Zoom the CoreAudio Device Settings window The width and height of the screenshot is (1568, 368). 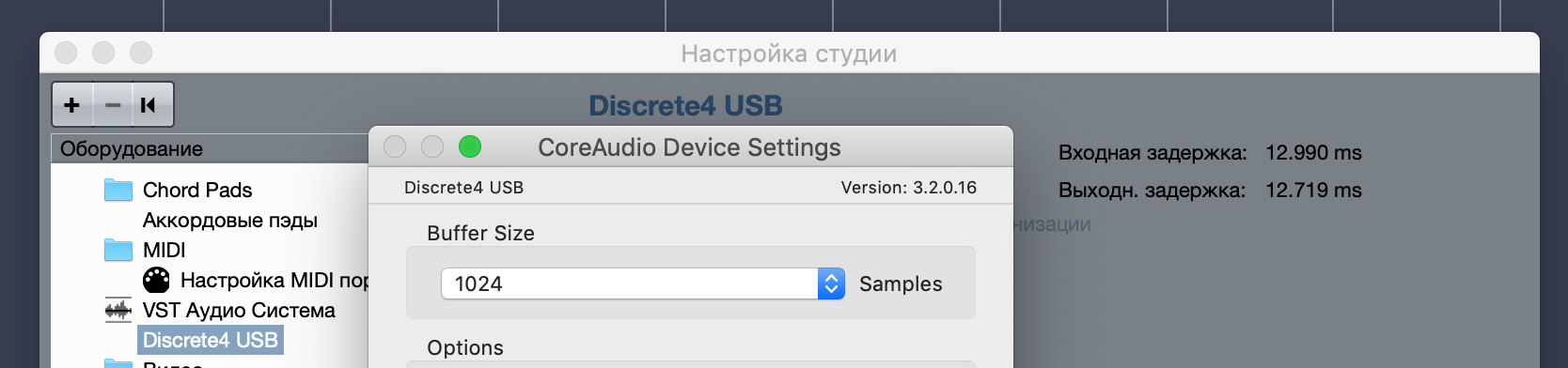(470, 146)
